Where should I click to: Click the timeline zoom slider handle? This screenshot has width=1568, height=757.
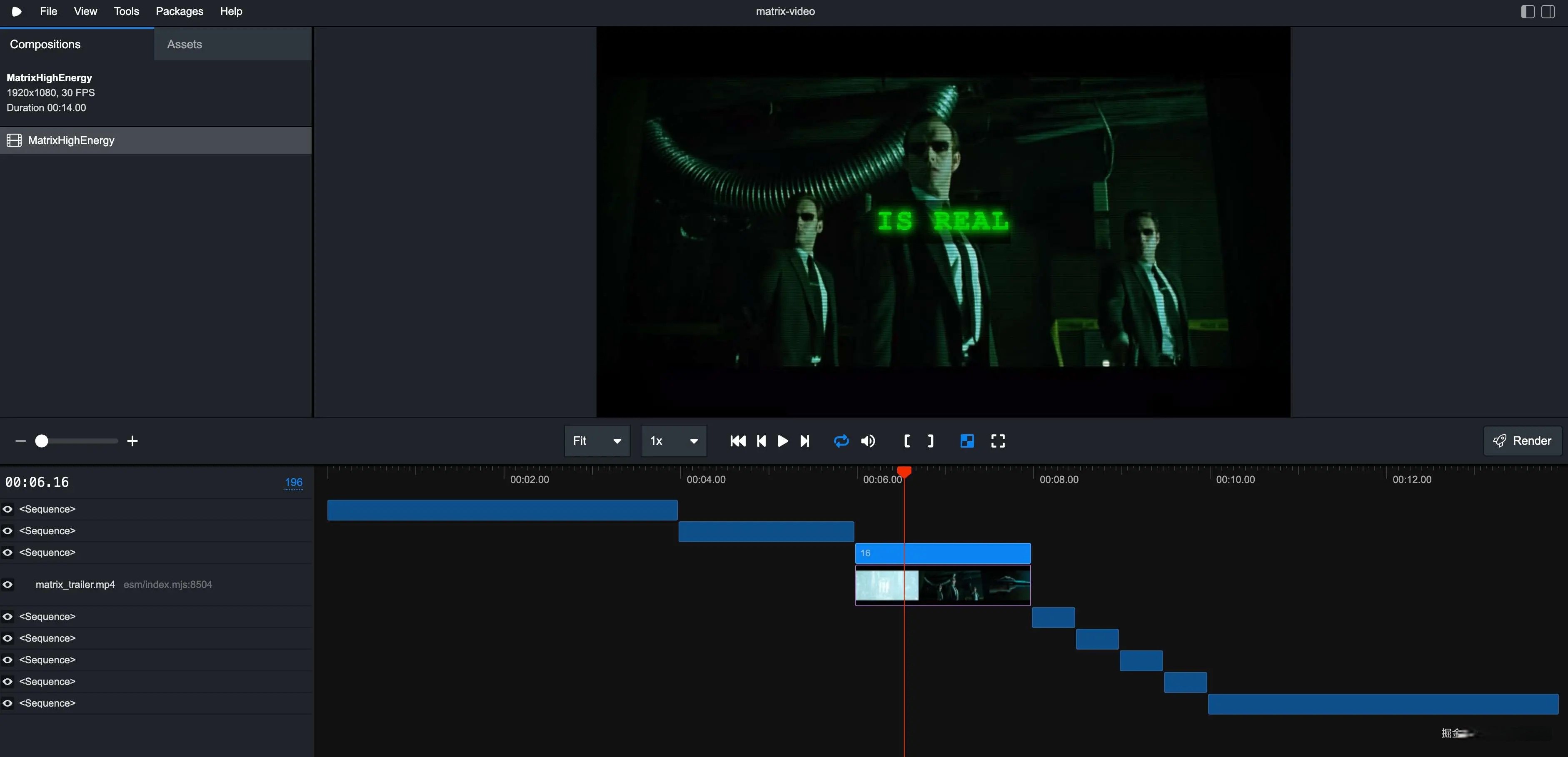click(41, 441)
